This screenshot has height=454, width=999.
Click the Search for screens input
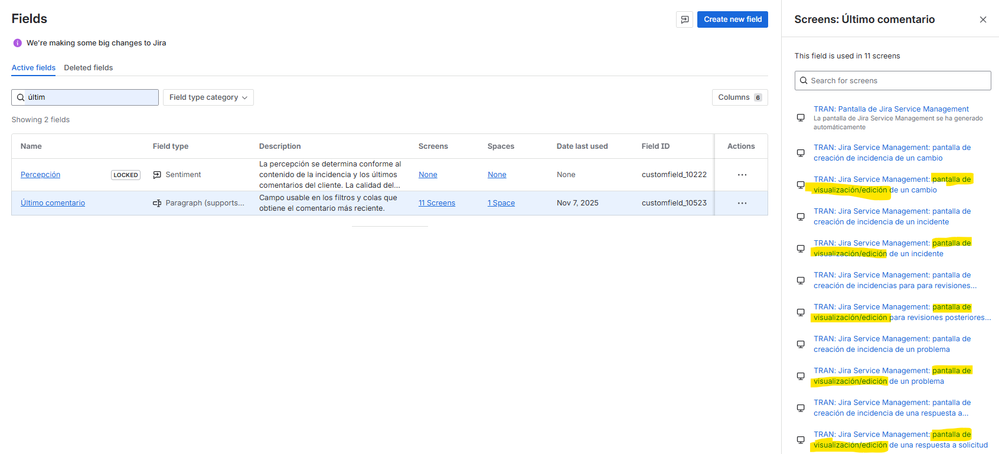(893, 81)
